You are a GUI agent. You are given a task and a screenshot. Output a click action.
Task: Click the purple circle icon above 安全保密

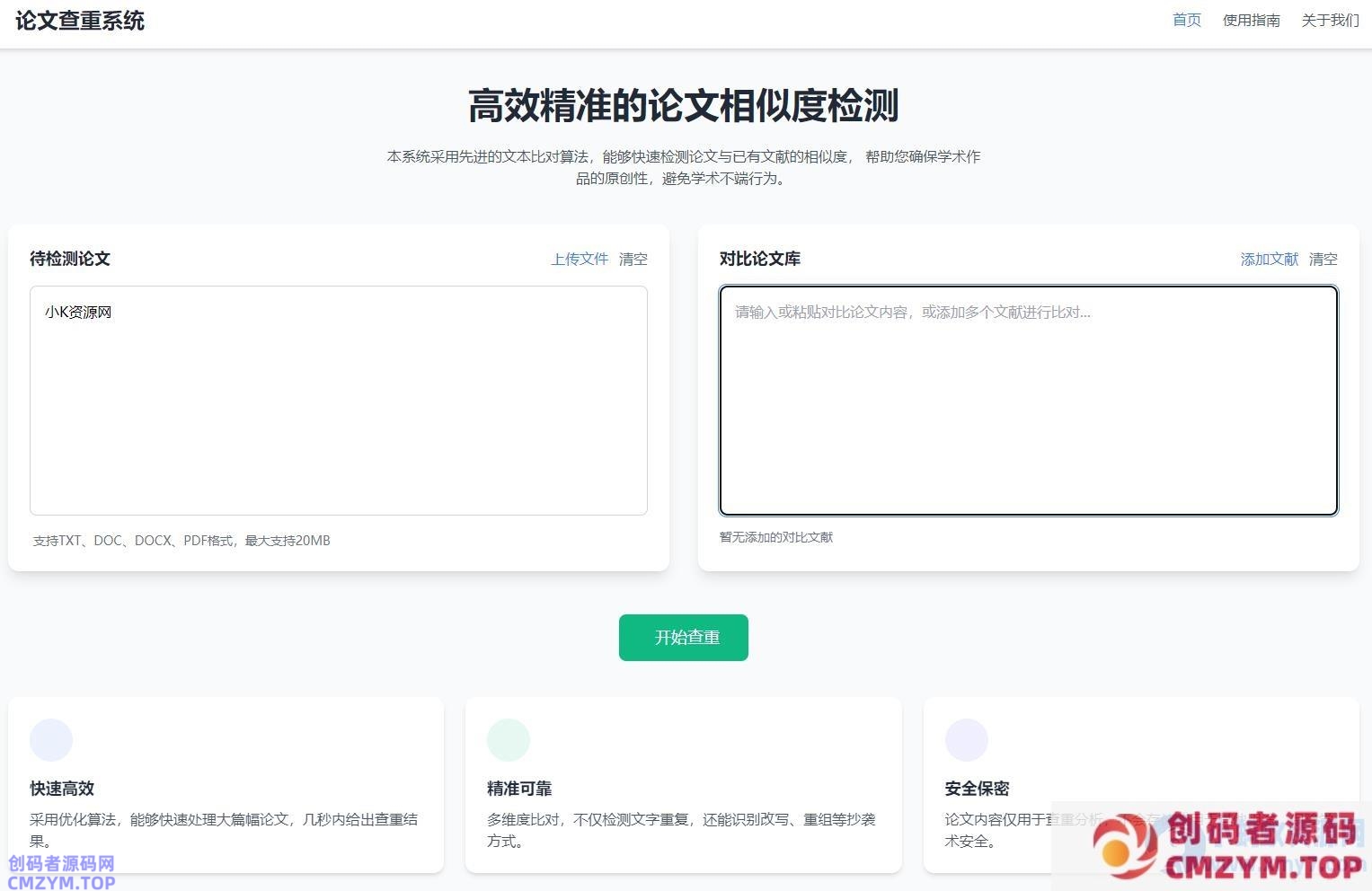967,740
